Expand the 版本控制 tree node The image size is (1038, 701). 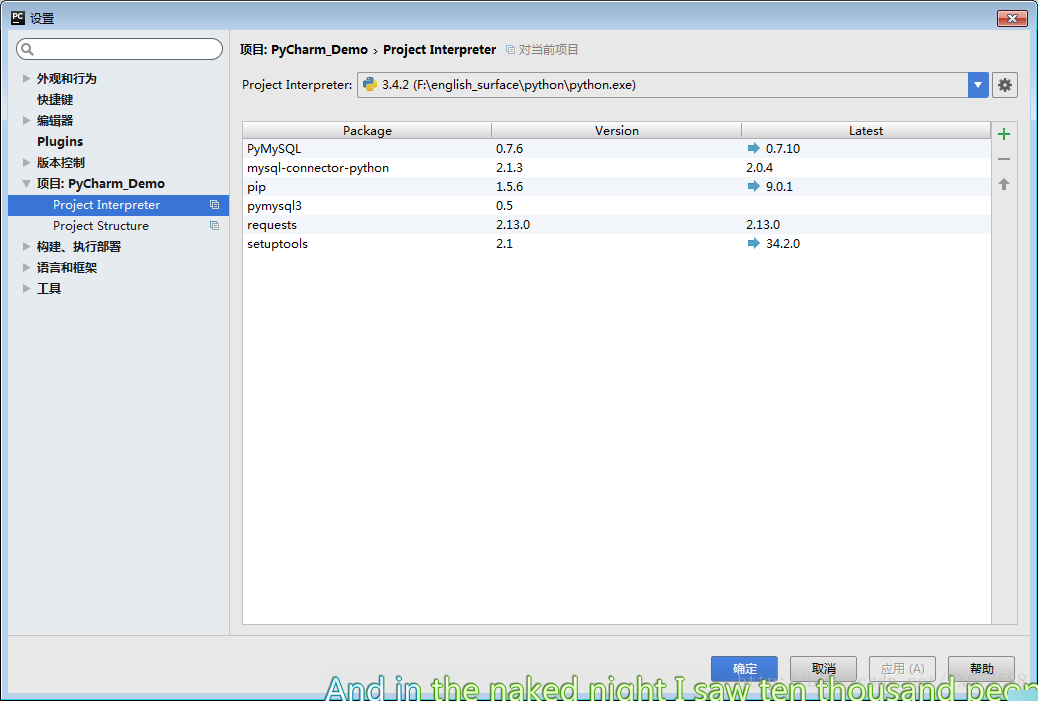point(26,162)
